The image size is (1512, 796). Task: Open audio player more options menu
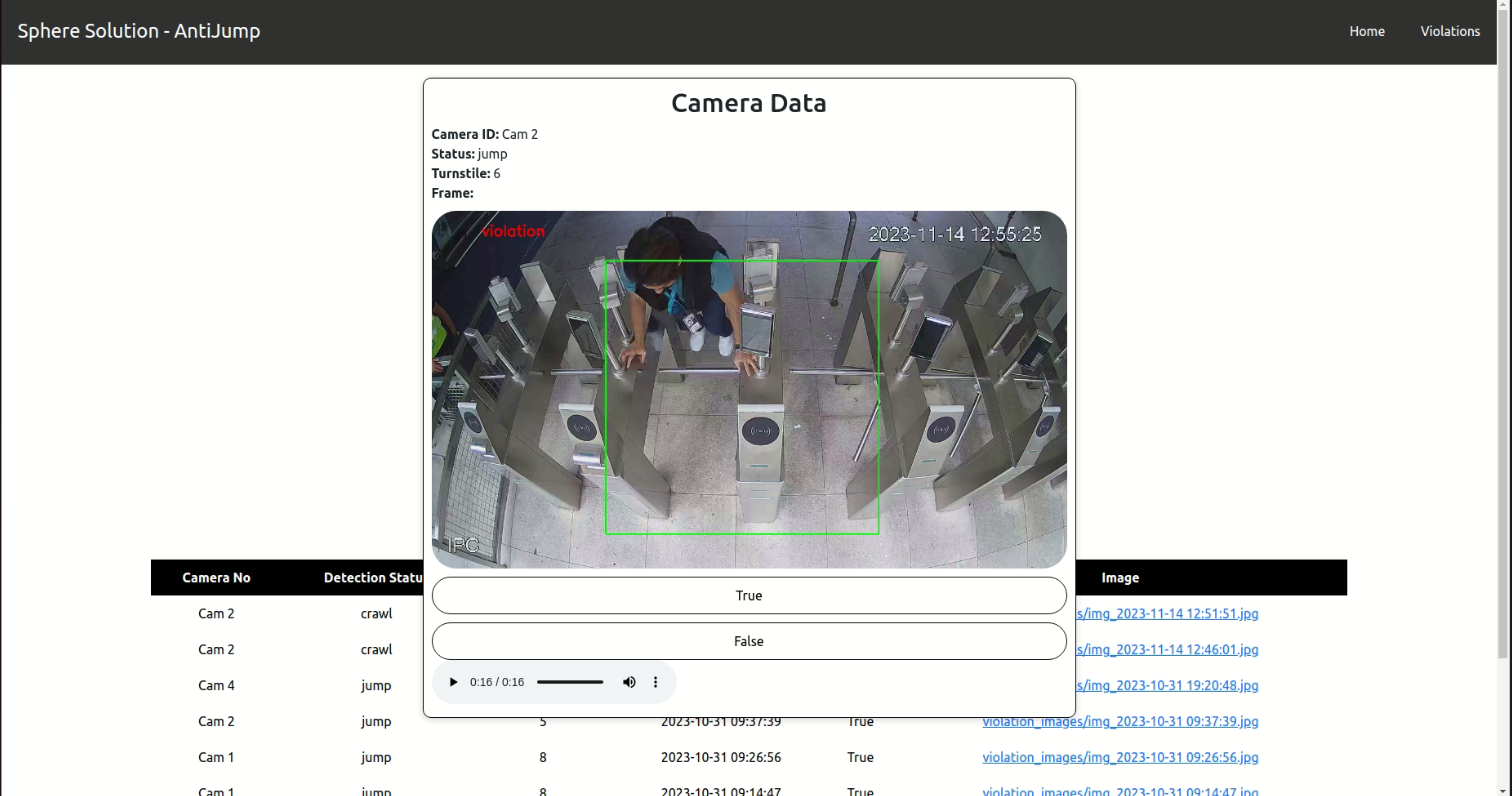[x=656, y=682]
